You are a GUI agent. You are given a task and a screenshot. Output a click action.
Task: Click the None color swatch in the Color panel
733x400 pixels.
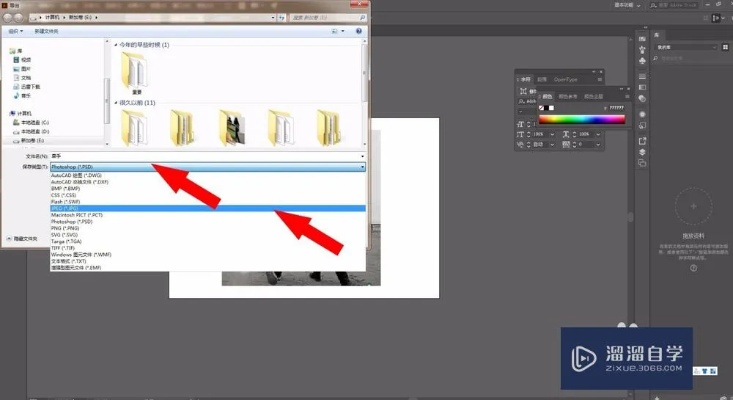pyautogui.click(x=541, y=108)
